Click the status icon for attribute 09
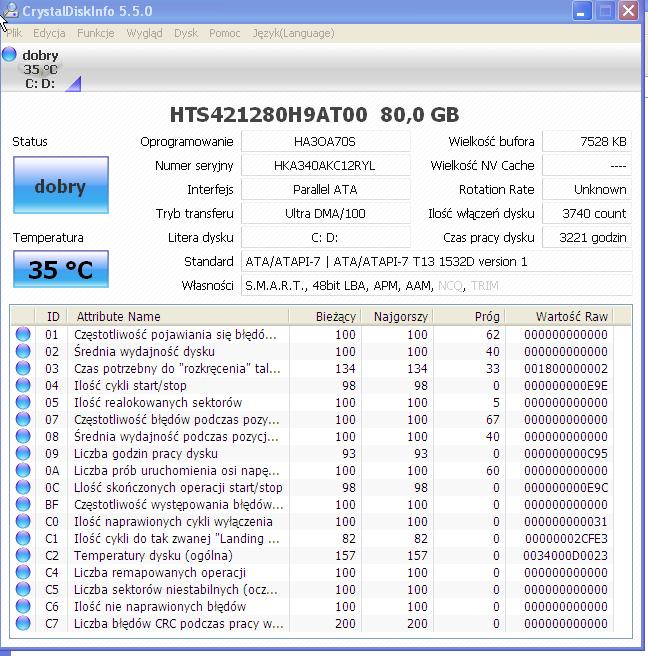 pyautogui.click(x=23, y=453)
